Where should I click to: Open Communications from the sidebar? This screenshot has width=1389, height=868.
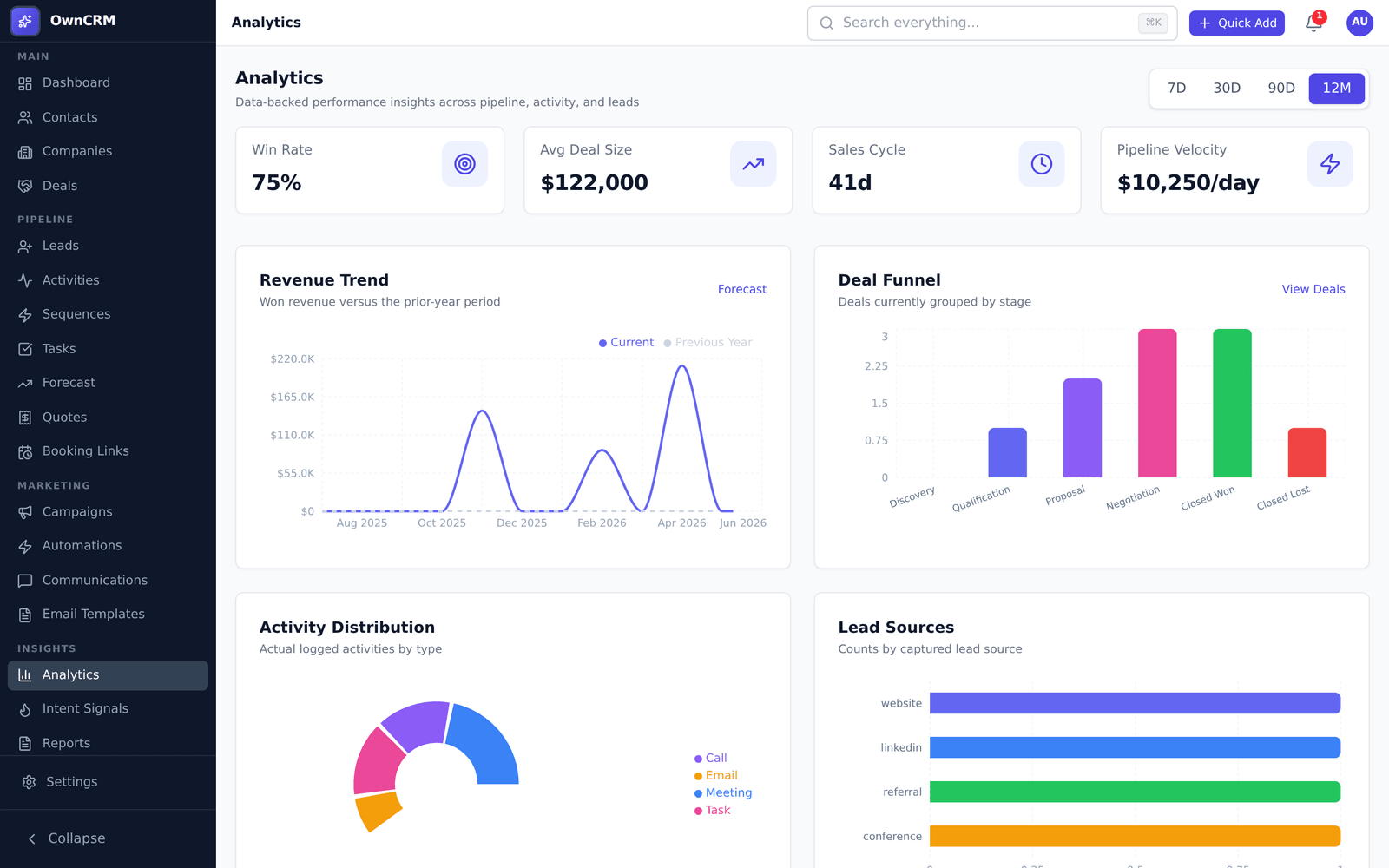[x=108, y=581]
